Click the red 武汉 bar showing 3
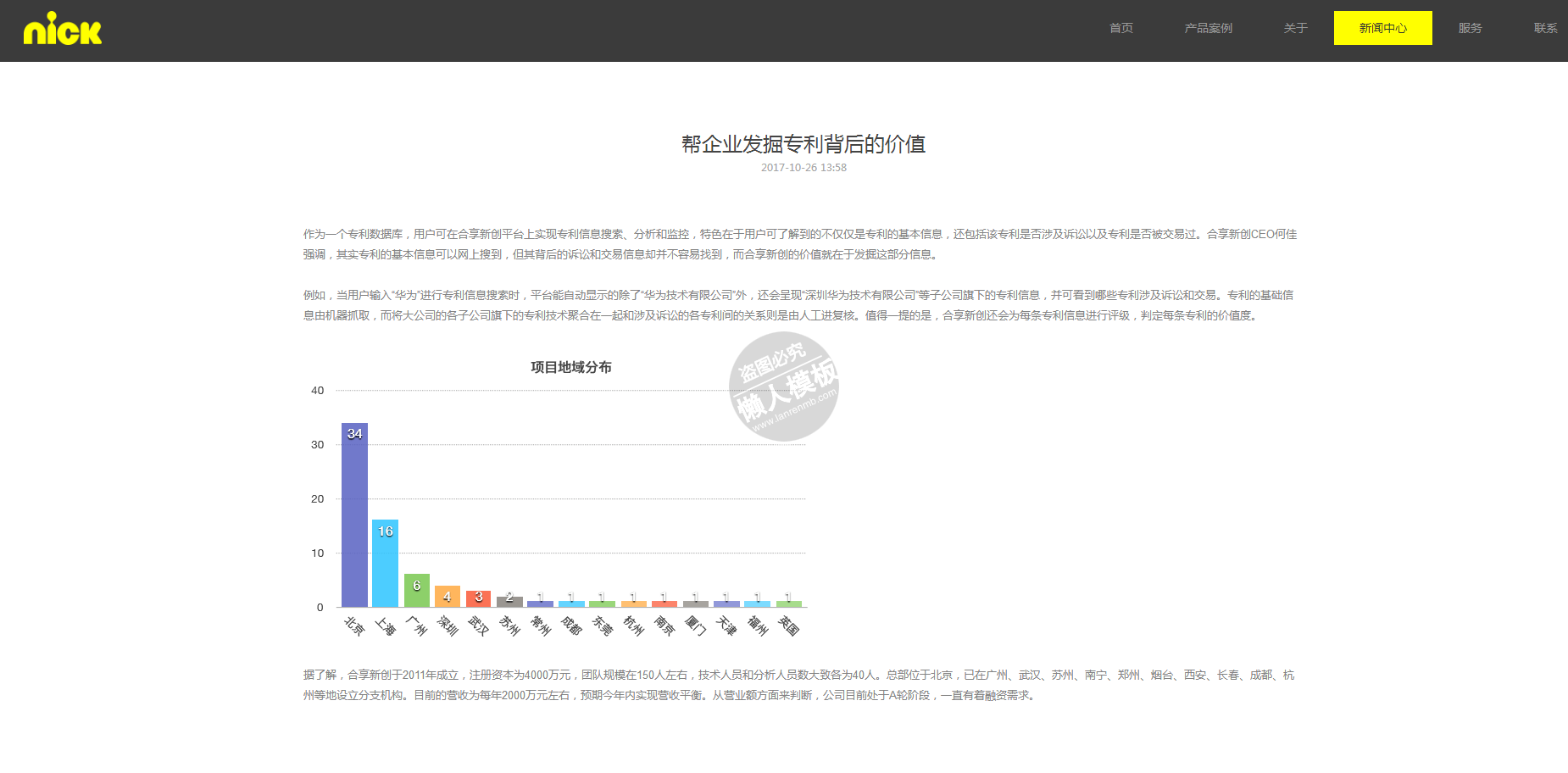This screenshot has width=1568, height=773. tap(478, 598)
